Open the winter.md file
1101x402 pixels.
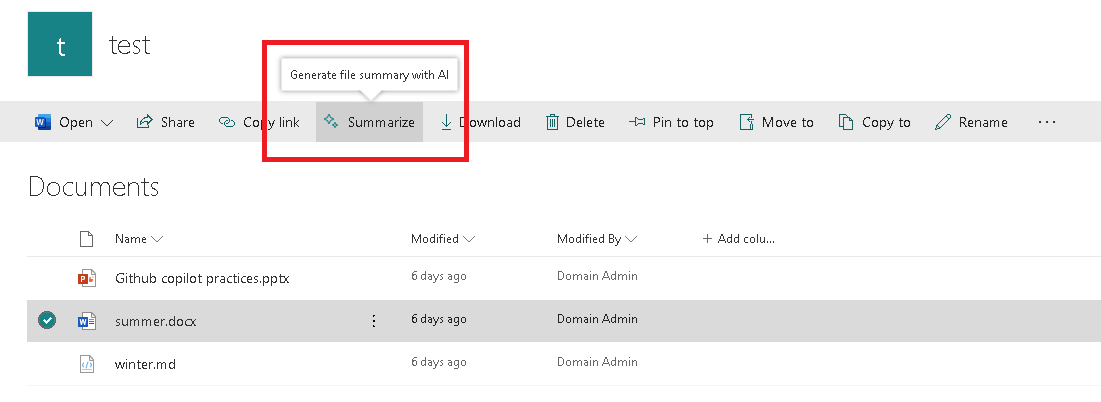pyautogui.click(x=145, y=364)
